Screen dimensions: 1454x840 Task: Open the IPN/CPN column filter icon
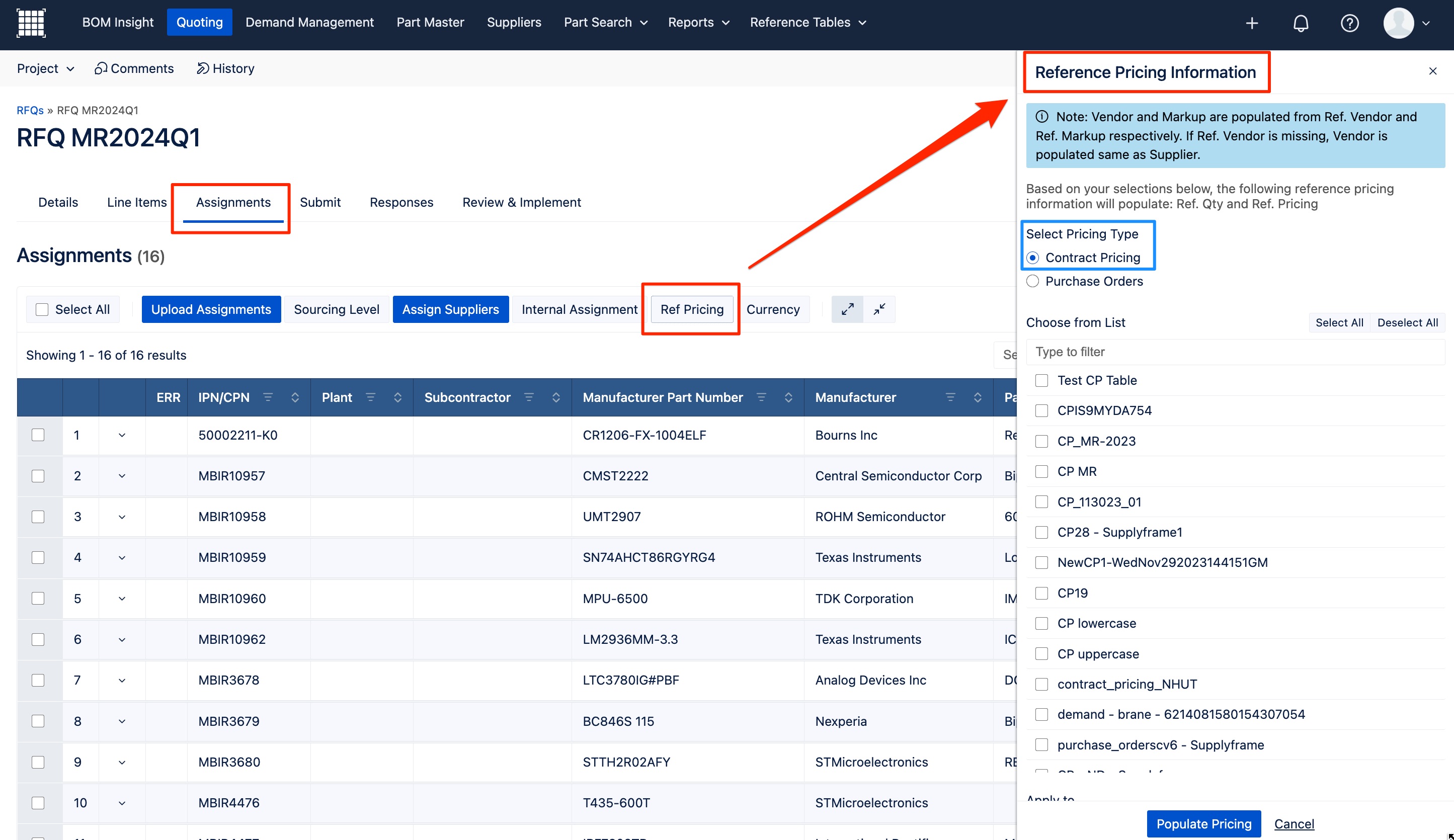(268, 397)
